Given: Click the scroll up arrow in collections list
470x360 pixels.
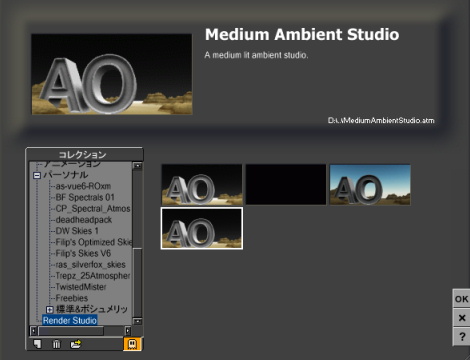Looking at the screenshot, I should (x=137, y=166).
